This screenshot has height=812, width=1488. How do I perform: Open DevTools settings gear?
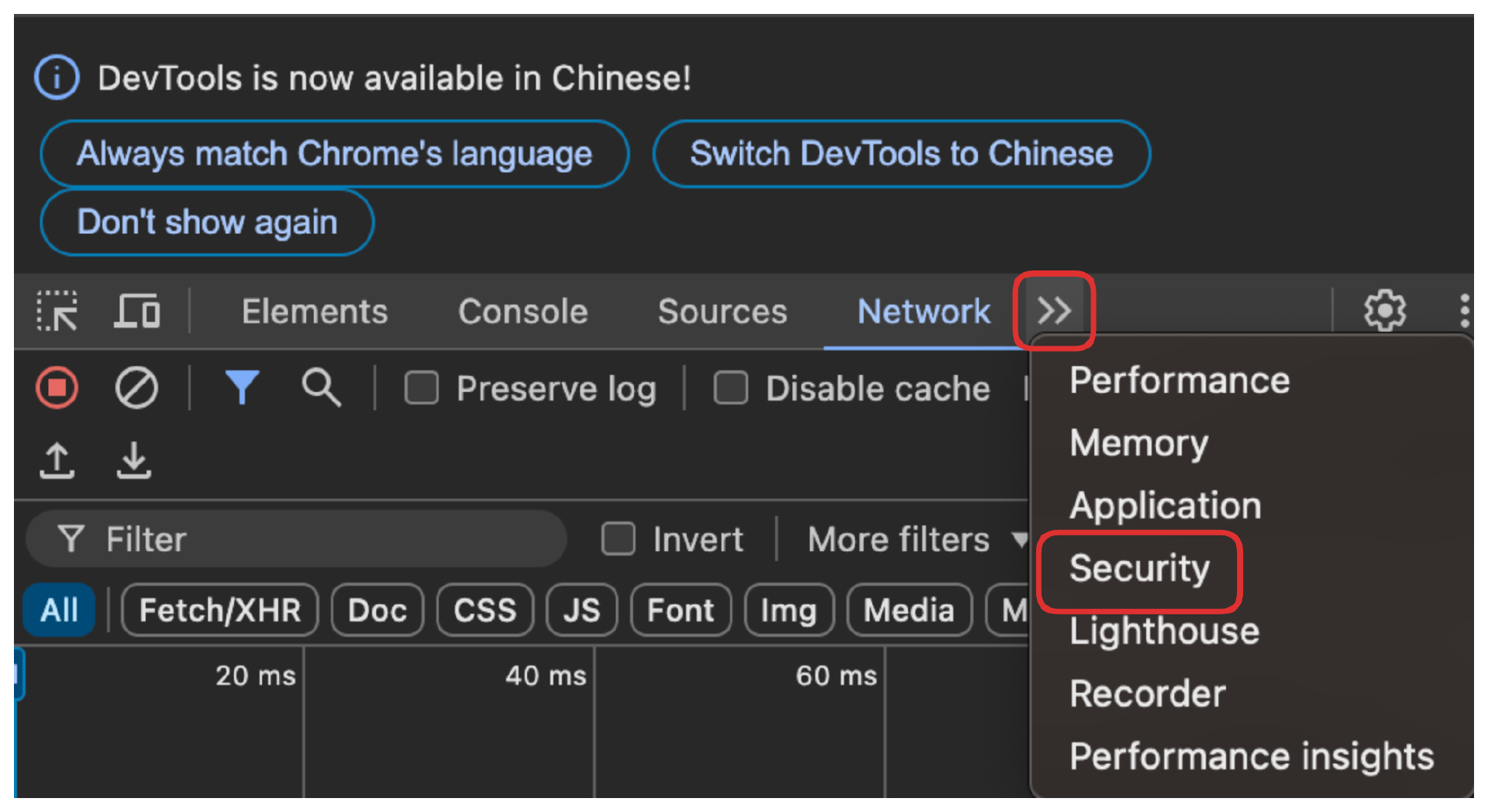(1384, 310)
